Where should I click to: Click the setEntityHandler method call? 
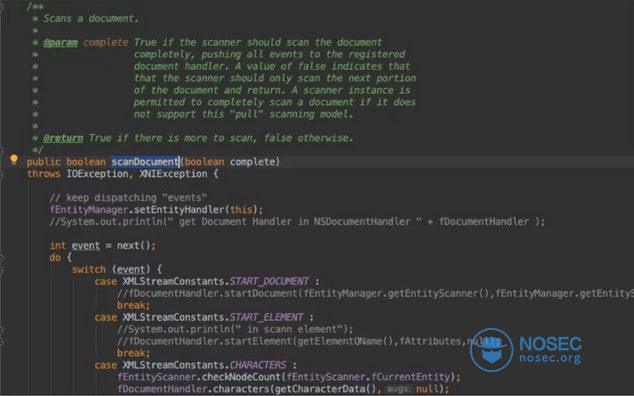click(179, 210)
